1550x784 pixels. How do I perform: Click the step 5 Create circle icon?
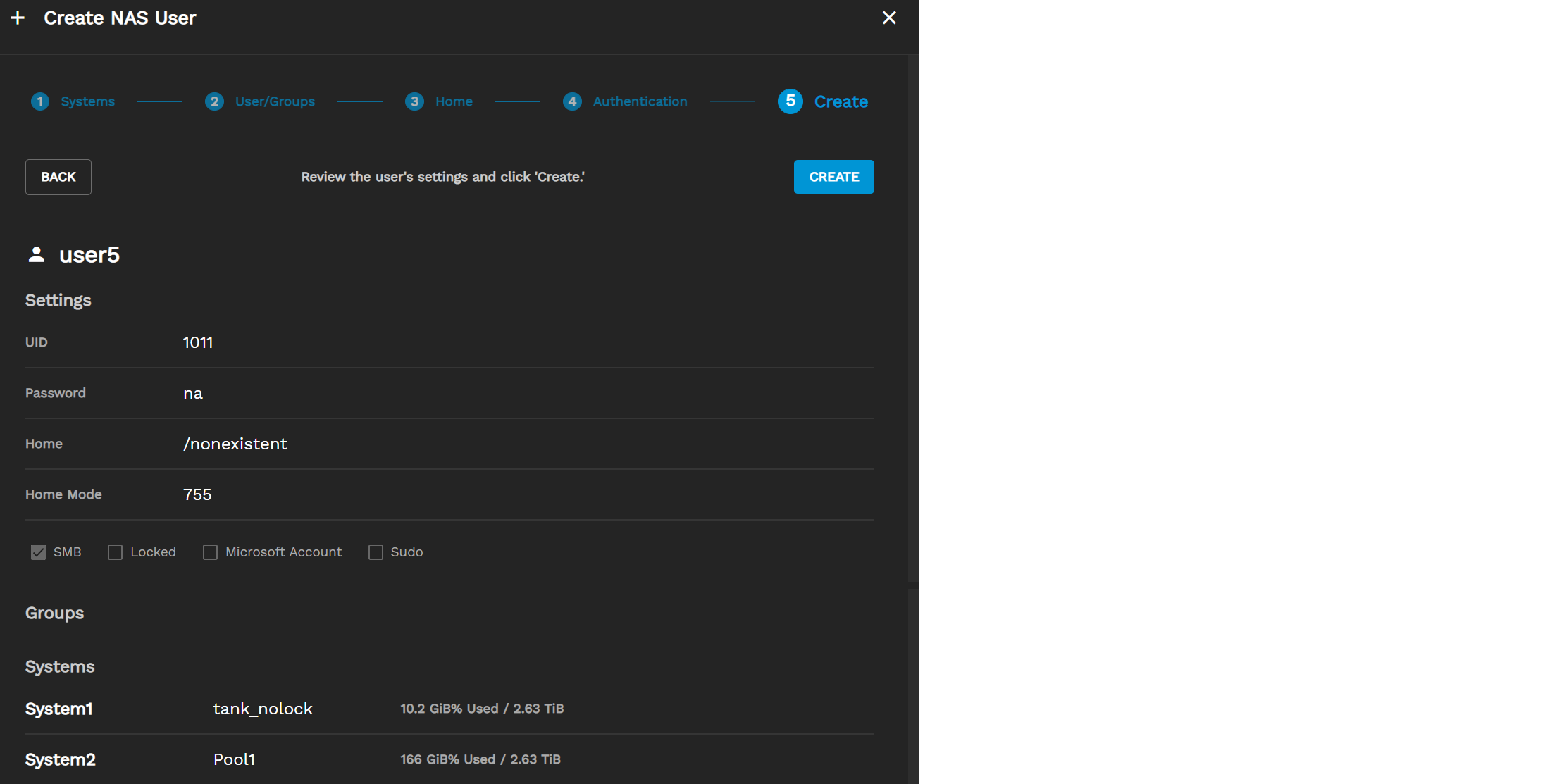pyautogui.click(x=790, y=101)
